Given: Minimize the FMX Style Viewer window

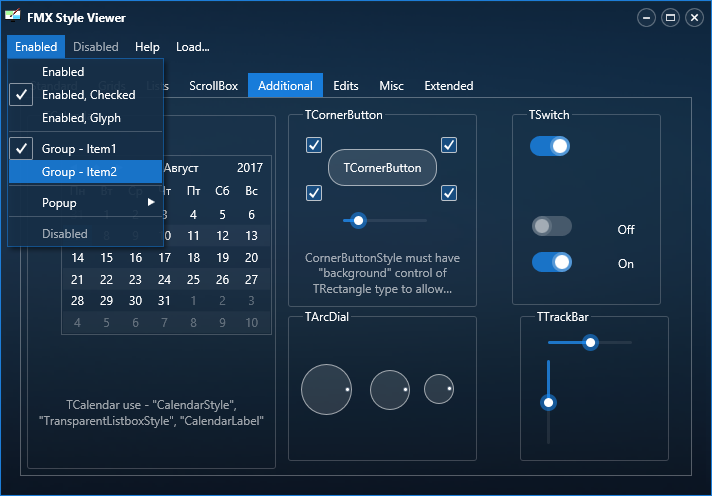Looking at the screenshot, I should [x=646, y=18].
